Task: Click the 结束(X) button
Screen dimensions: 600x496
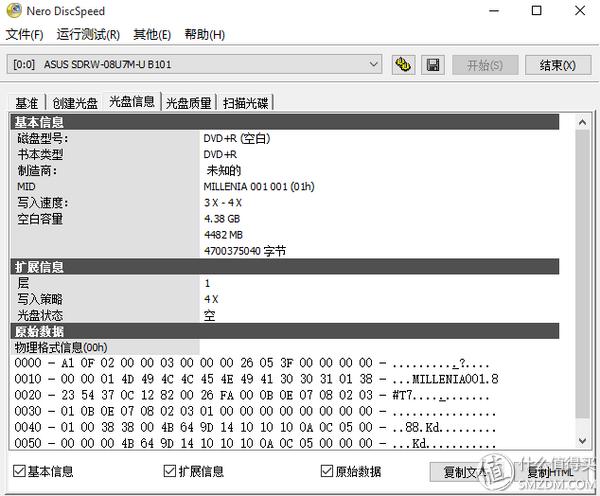Action: (557, 65)
